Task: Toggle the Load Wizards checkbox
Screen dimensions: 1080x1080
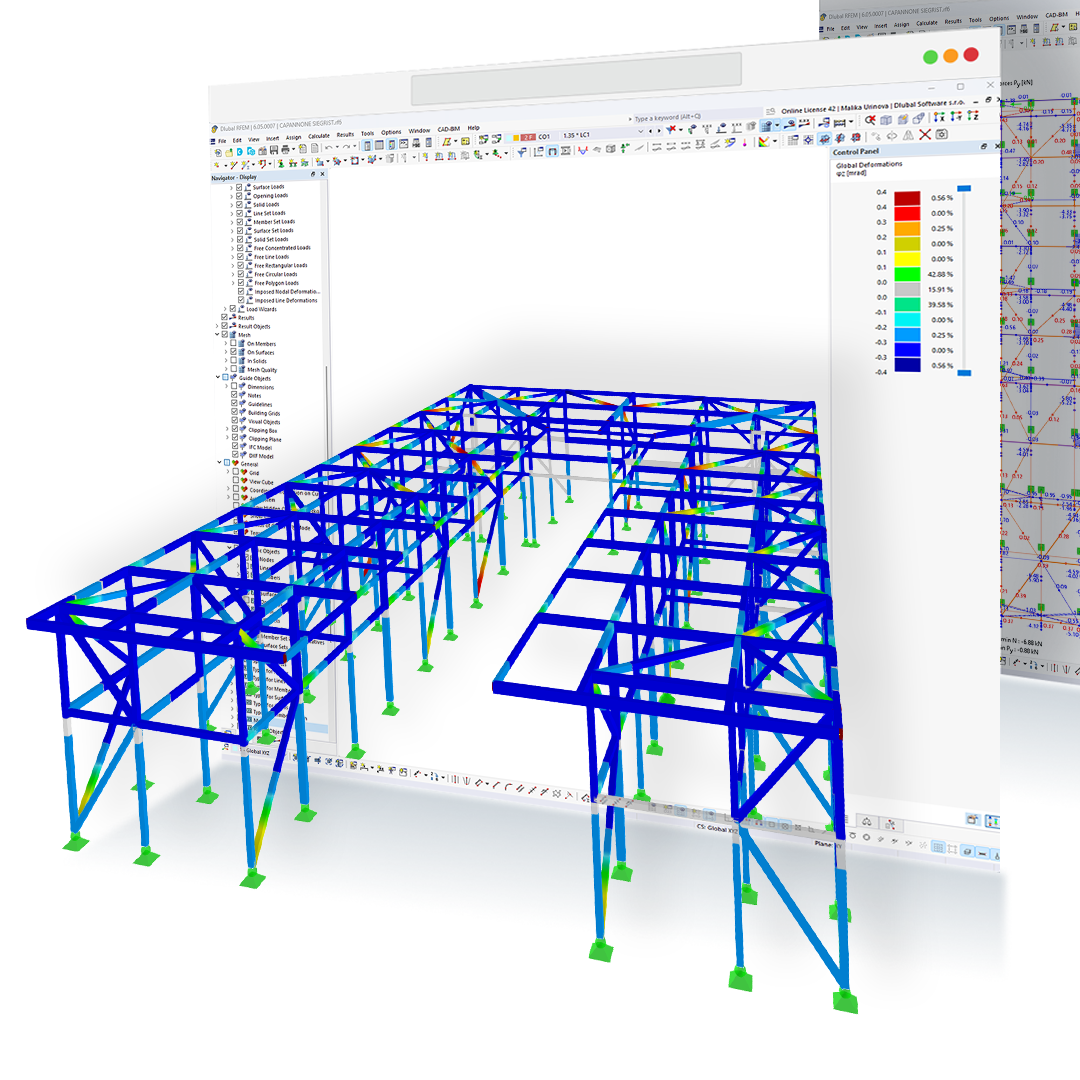Action: pos(233,309)
